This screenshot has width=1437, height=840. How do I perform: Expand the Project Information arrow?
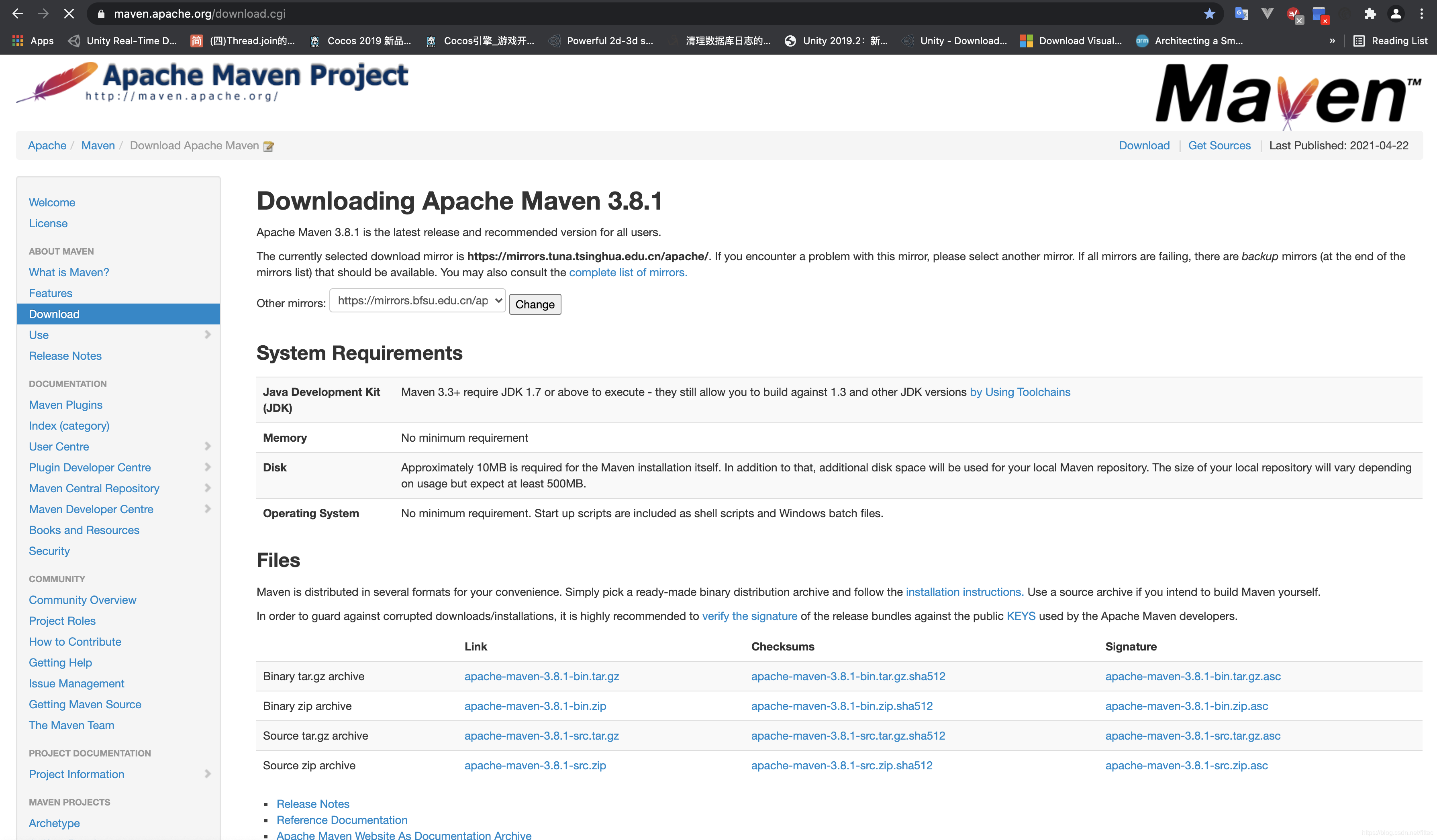208,774
